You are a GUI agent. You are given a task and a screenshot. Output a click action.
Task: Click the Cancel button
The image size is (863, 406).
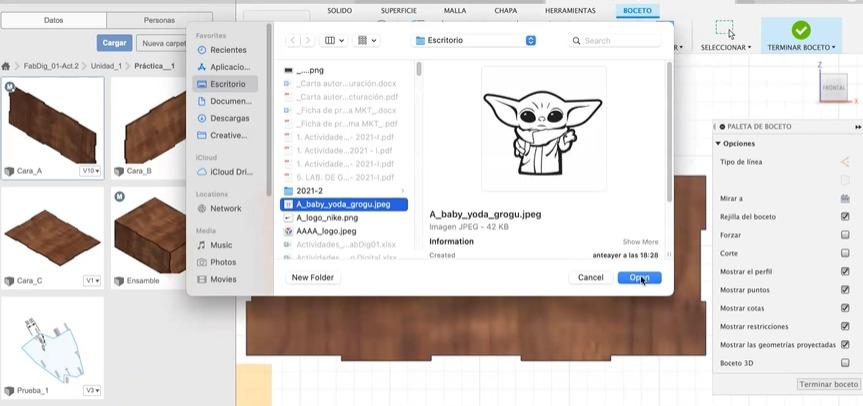591,278
